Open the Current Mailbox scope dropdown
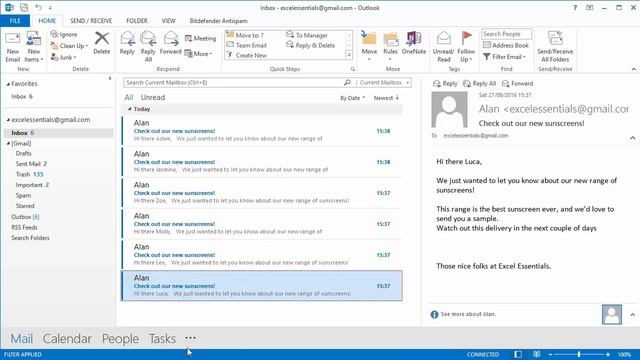Image resolution: width=640 pixels, height=360 pixels. click(384, 82)
